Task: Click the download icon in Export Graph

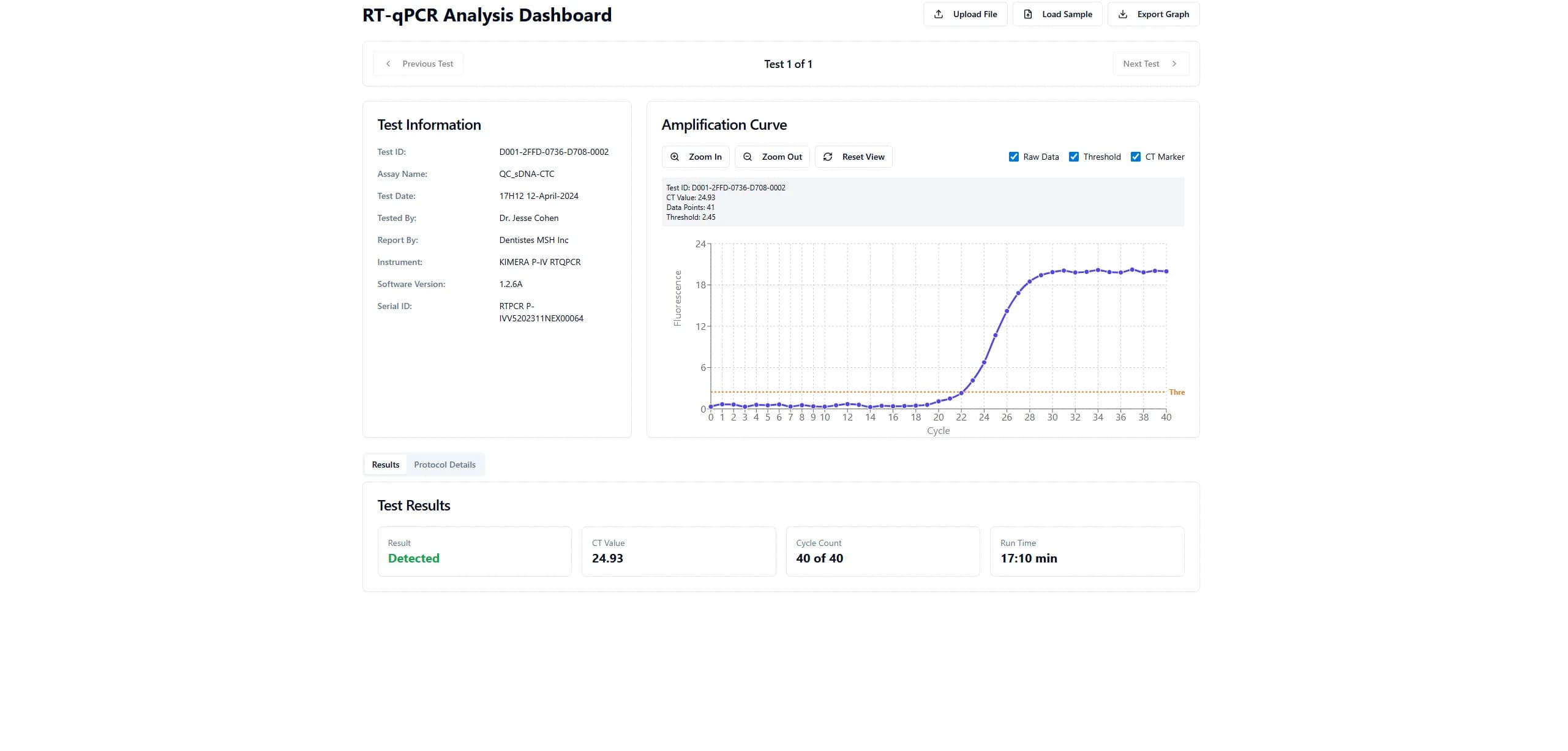Action: point(1123,14)
